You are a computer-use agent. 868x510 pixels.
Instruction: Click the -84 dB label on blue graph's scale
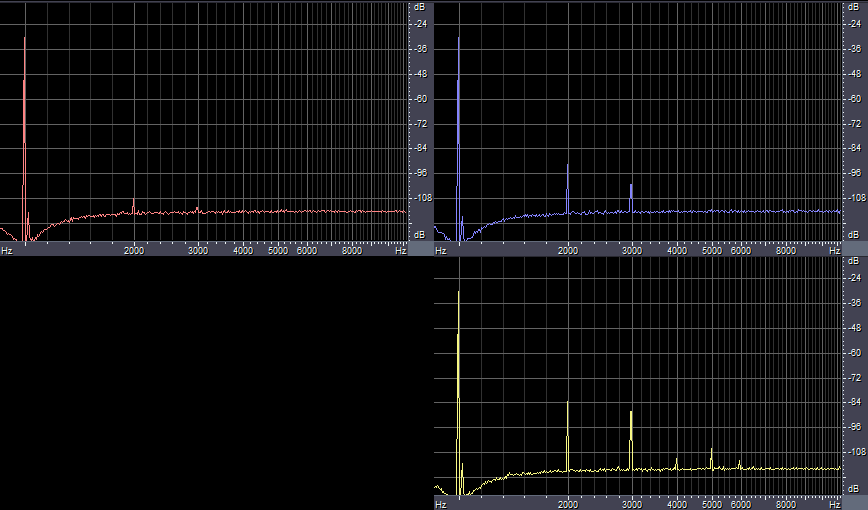[854, 148]
